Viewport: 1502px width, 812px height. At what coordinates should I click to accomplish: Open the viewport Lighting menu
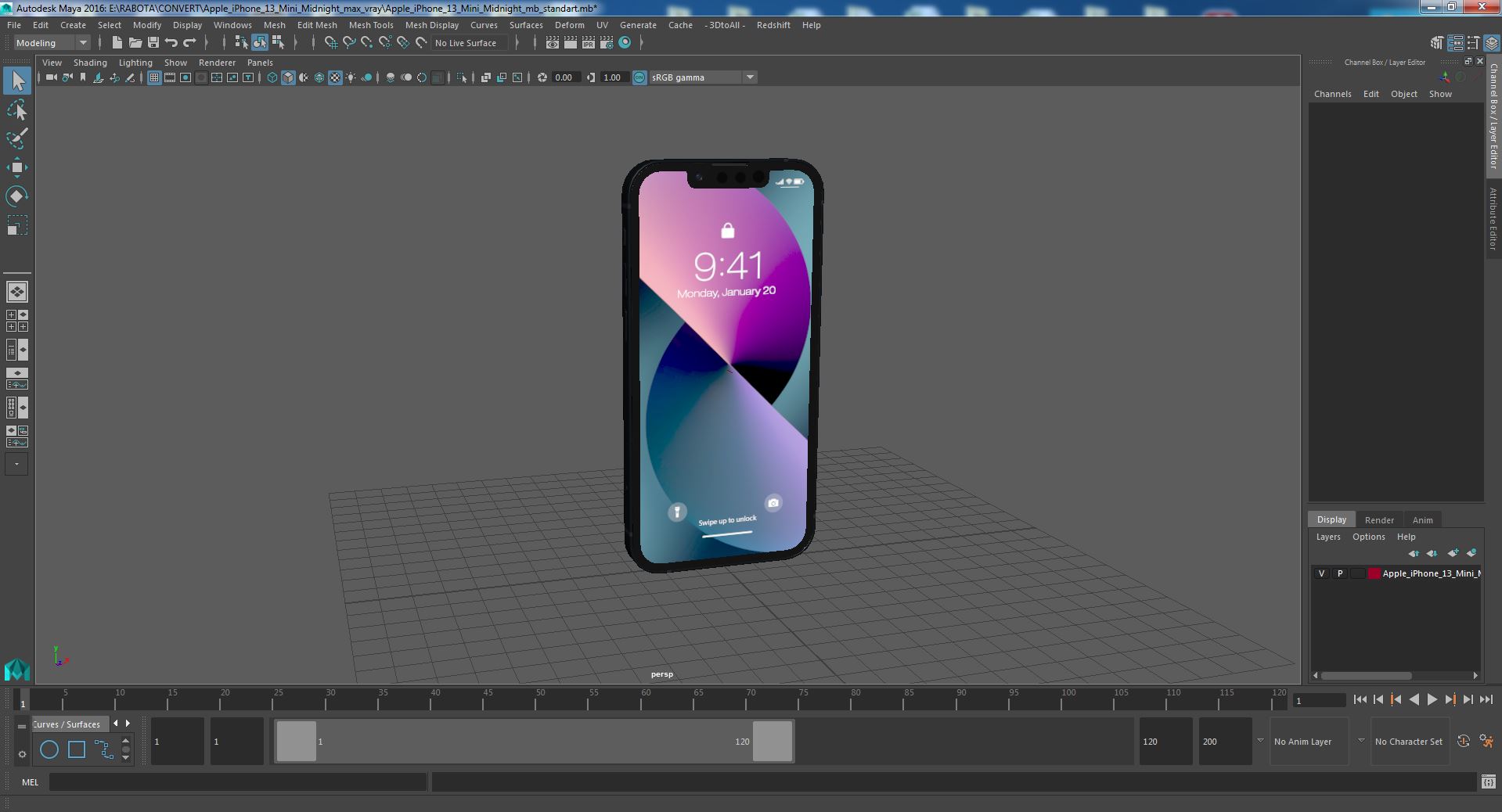(135, 63)
